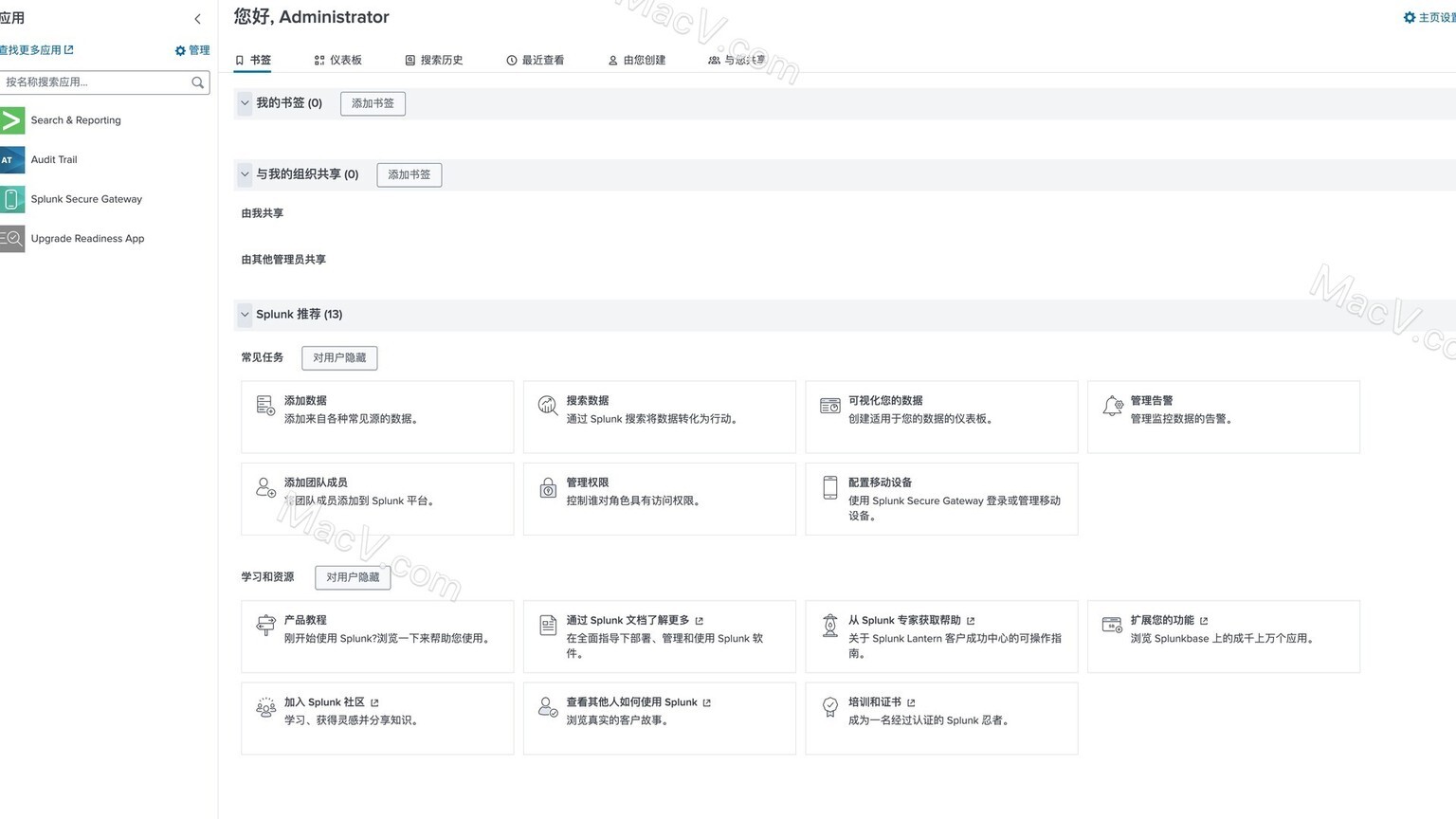The image size is (1456, 819).
Task: Open the Splunk Secure Gateway app icon
Action: [11, 199]
